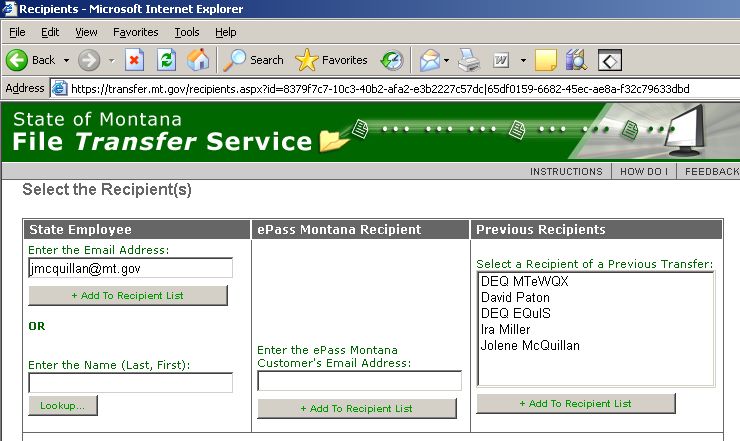This screenshot has height=441, width=740.
Task: Open the INSTRUCTIONS link
Action: [x=566, y=171]
